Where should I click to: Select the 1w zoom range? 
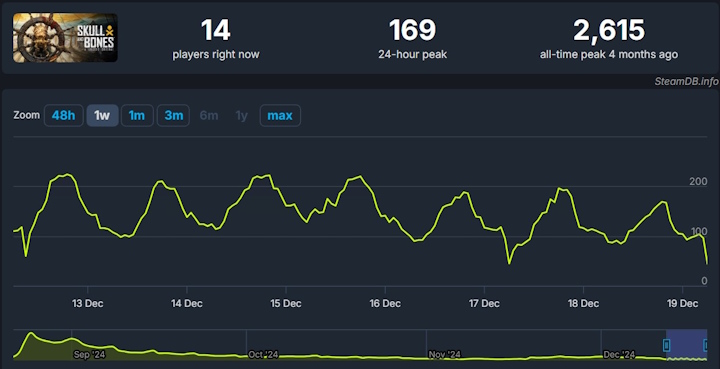[102, 115]
